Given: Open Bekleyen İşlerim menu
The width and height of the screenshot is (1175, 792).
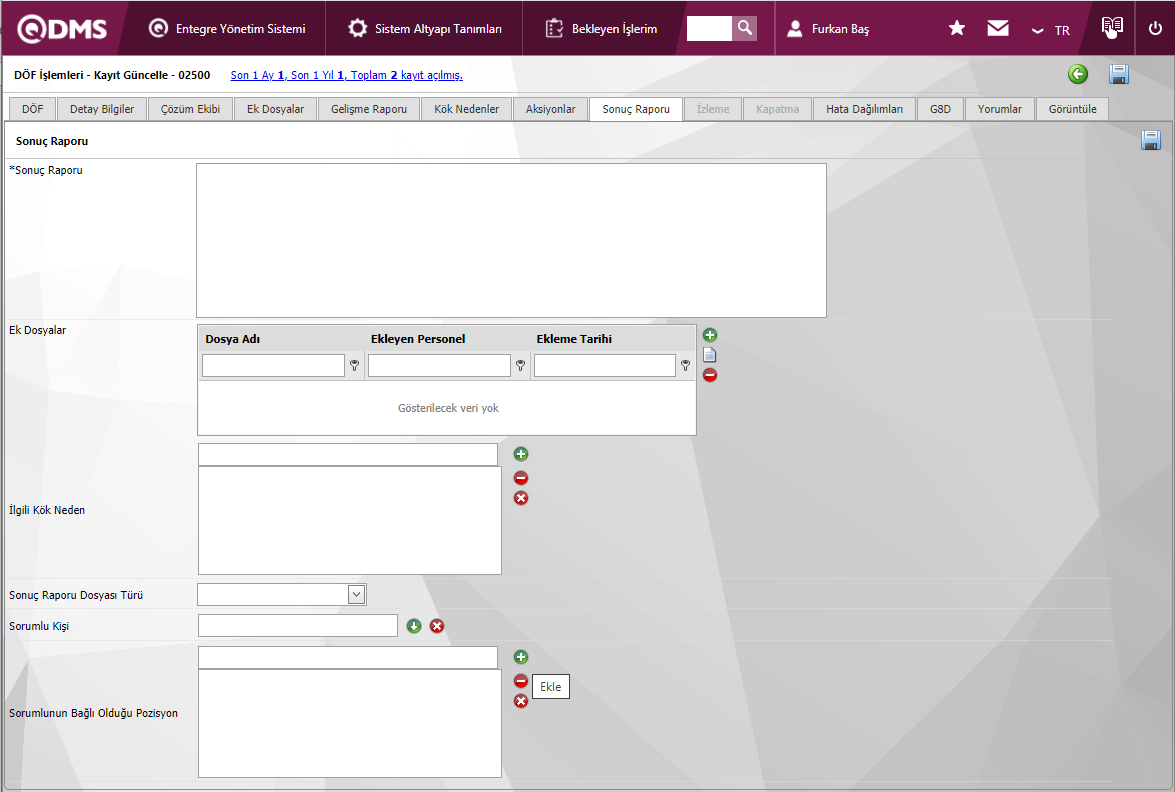Looking at the screenshot, I should [602, 28].
